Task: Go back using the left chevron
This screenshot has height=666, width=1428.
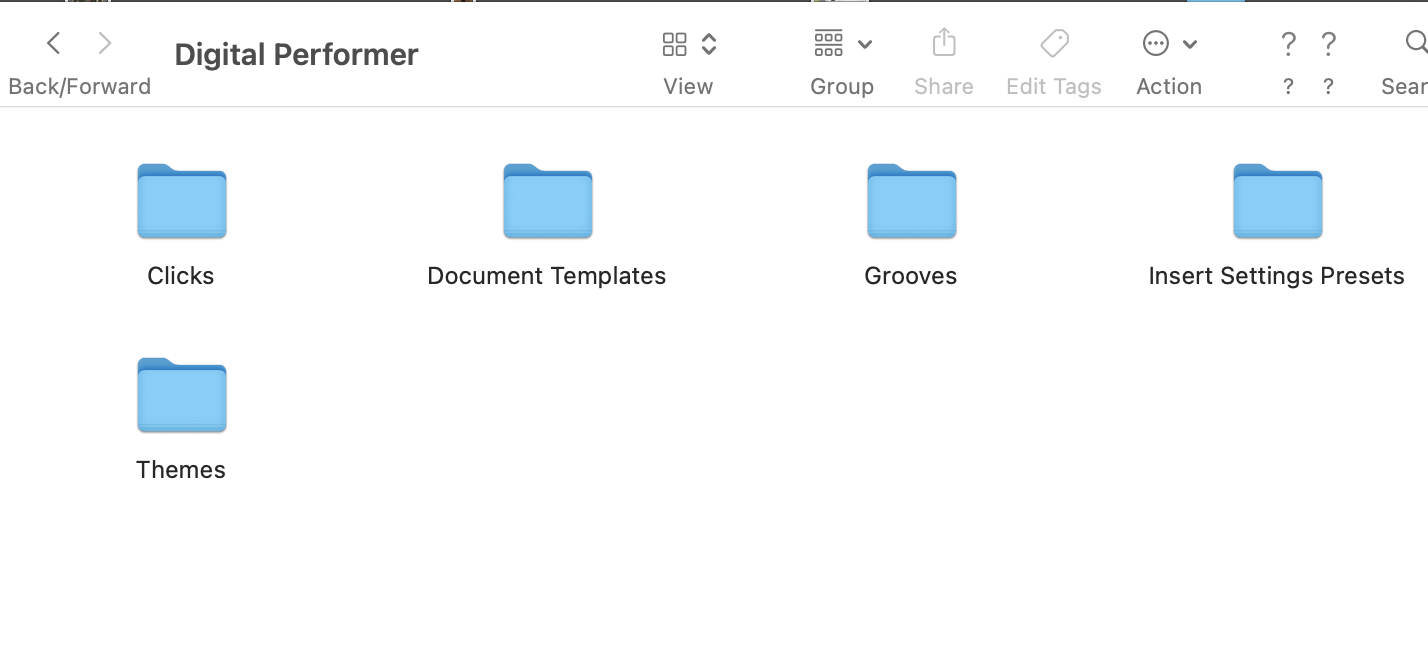Action: [x=54, y=43]
